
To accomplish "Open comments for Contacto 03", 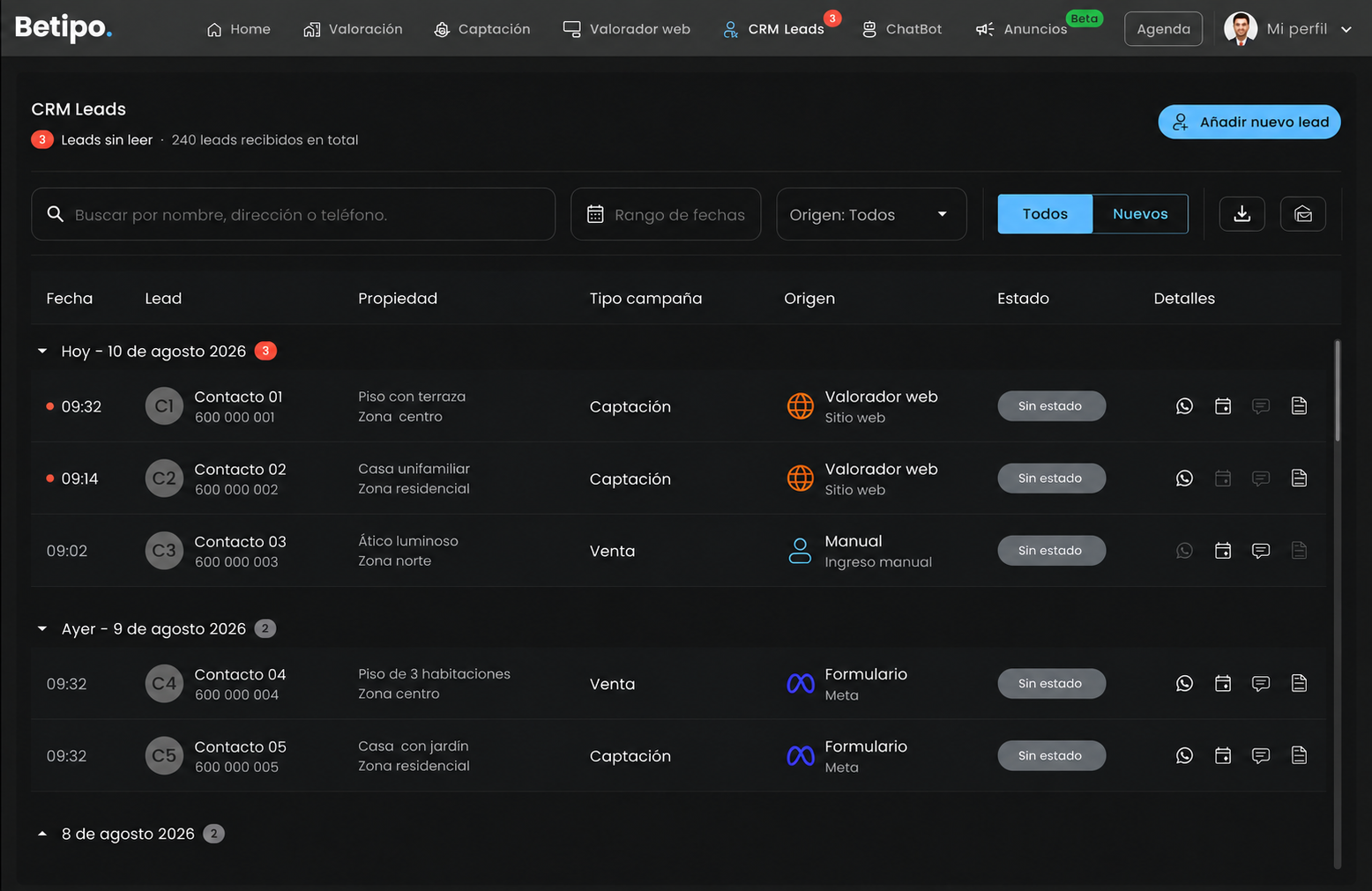I will [x=1261, y=551].
